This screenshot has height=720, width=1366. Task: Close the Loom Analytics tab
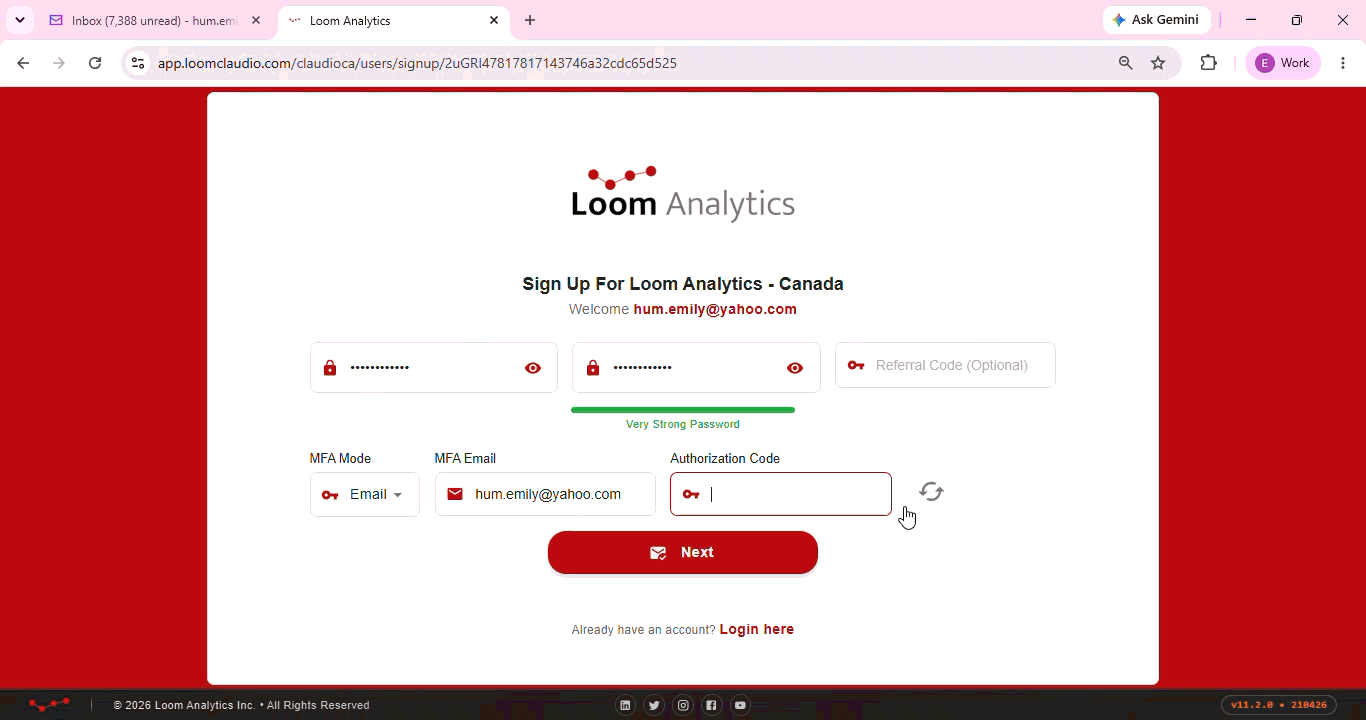point(494,20)
